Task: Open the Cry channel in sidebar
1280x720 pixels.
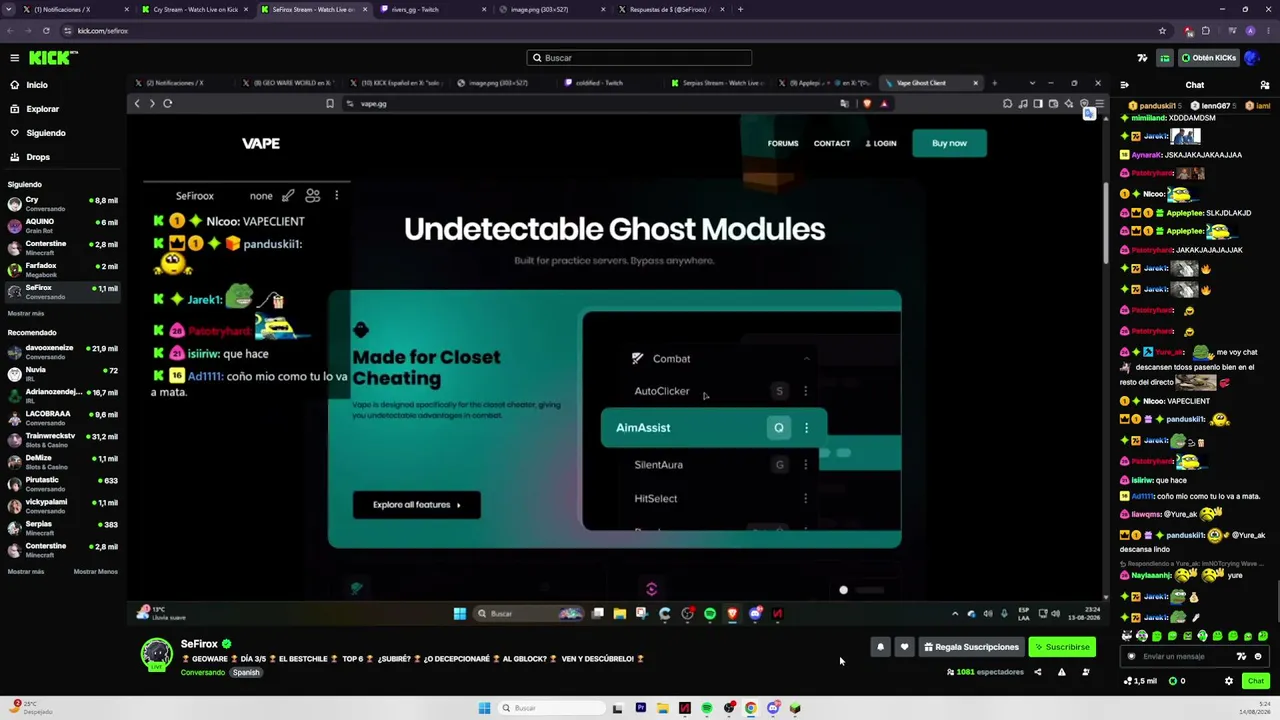Action: coord(62,204)
